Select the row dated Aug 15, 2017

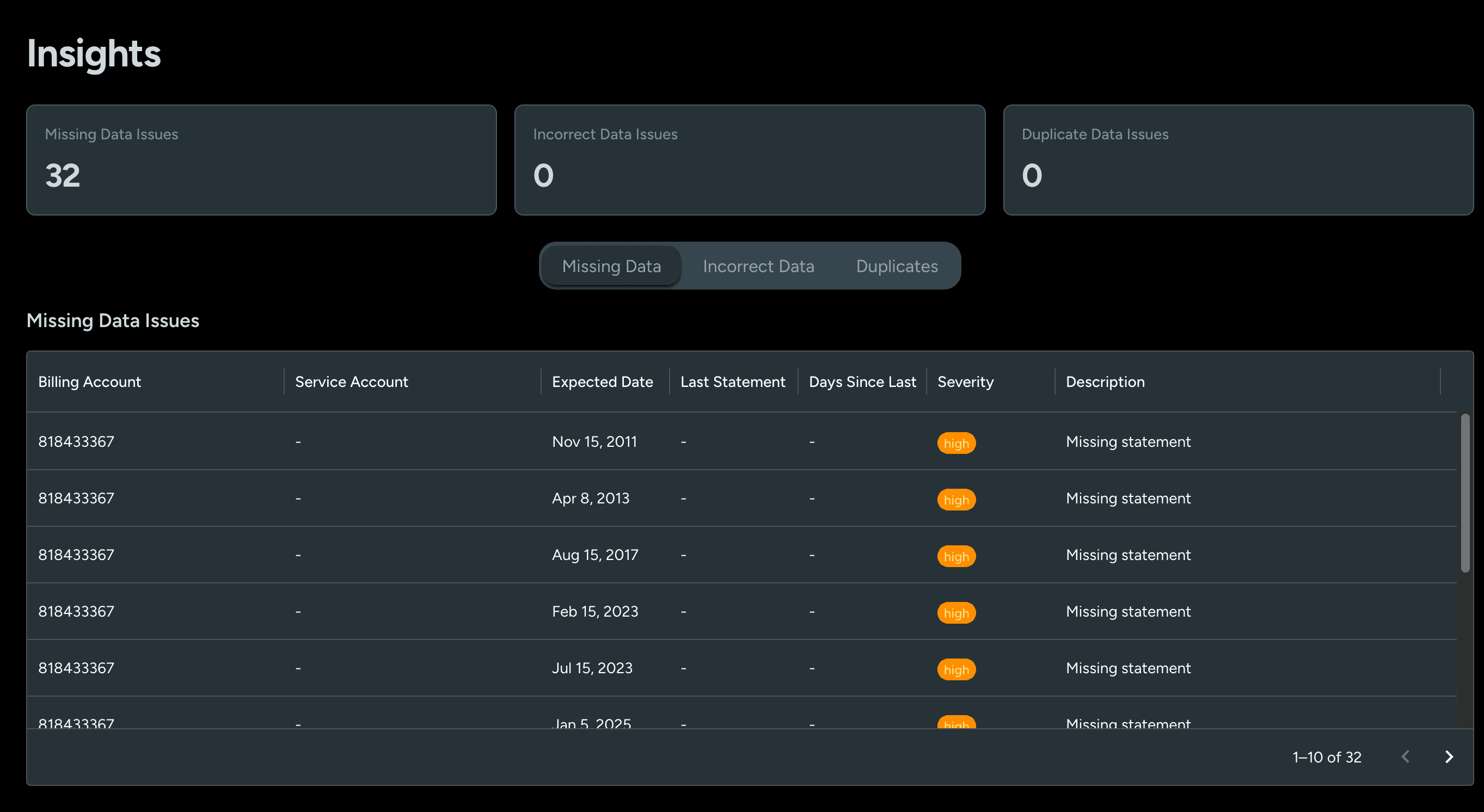point(594,555)
